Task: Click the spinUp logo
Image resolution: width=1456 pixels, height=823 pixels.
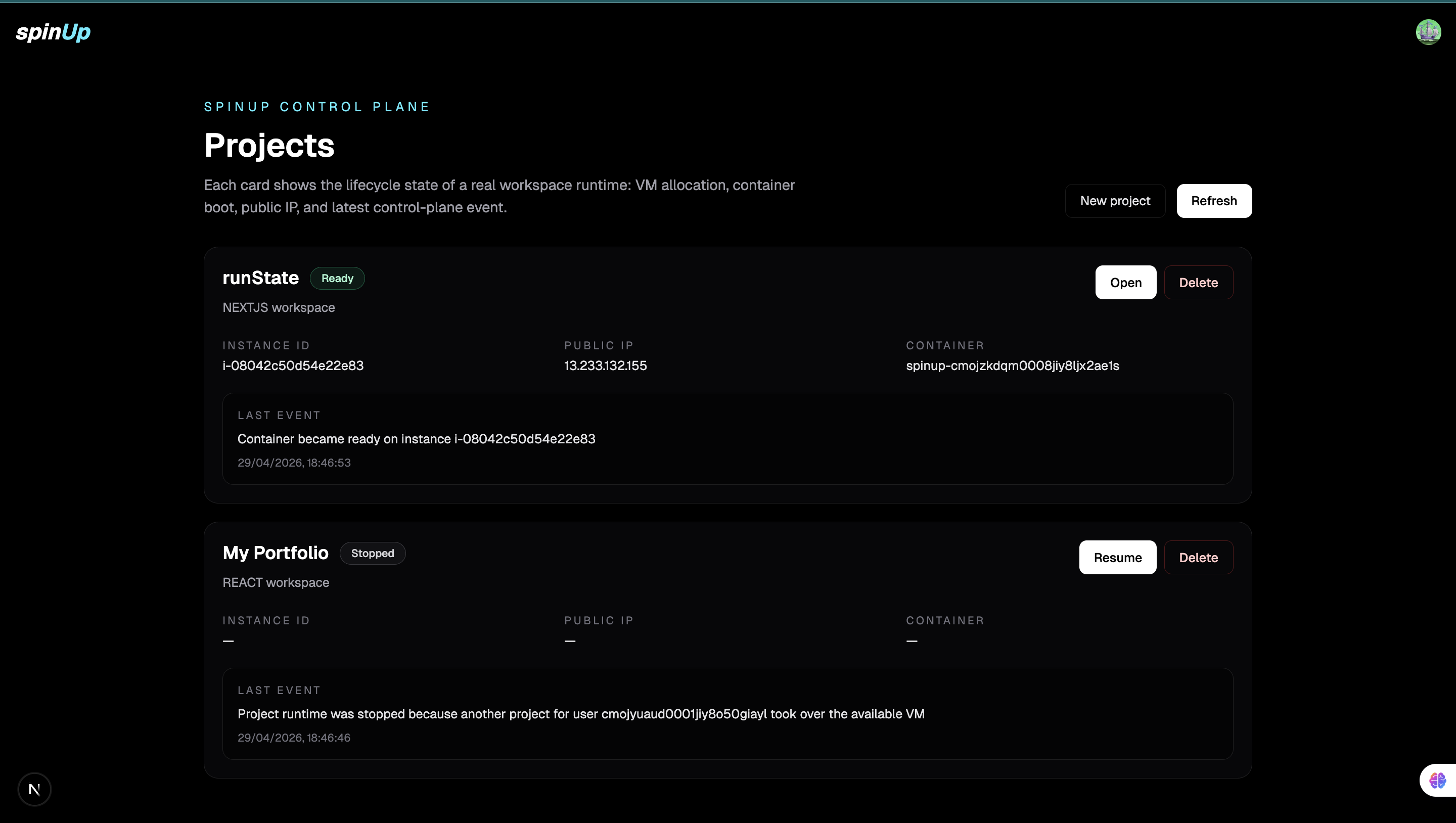Action: coord(53,32)
